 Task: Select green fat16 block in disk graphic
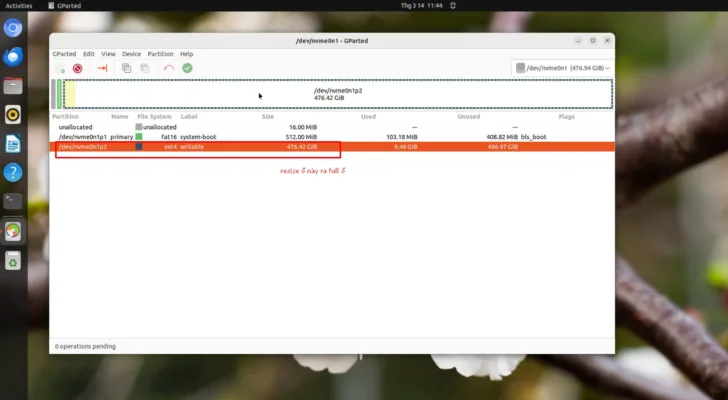click(x=59, y=94)
